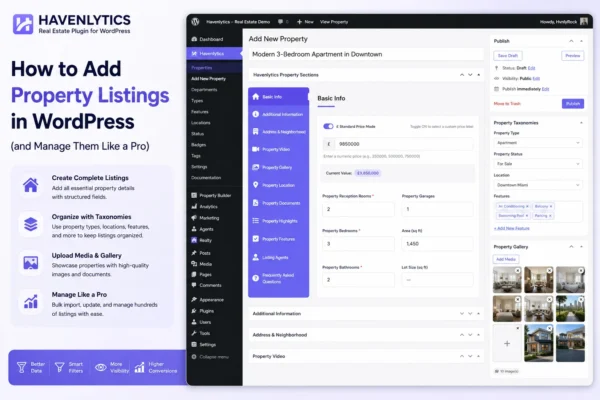Click the Media sidebar icon
This screenshot has width=600, height=400.
tap(194, 264)
